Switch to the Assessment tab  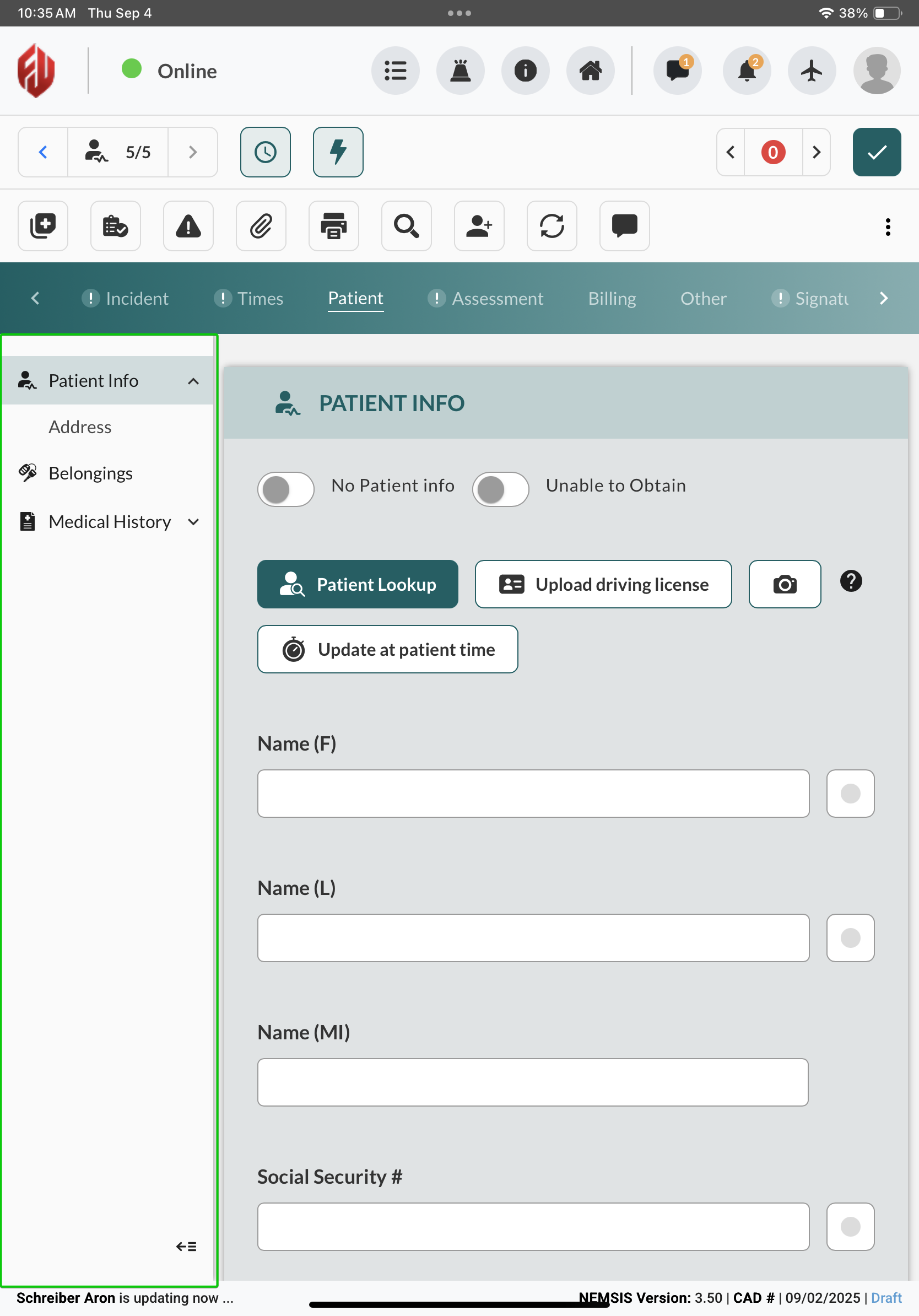tap(497, 299)
